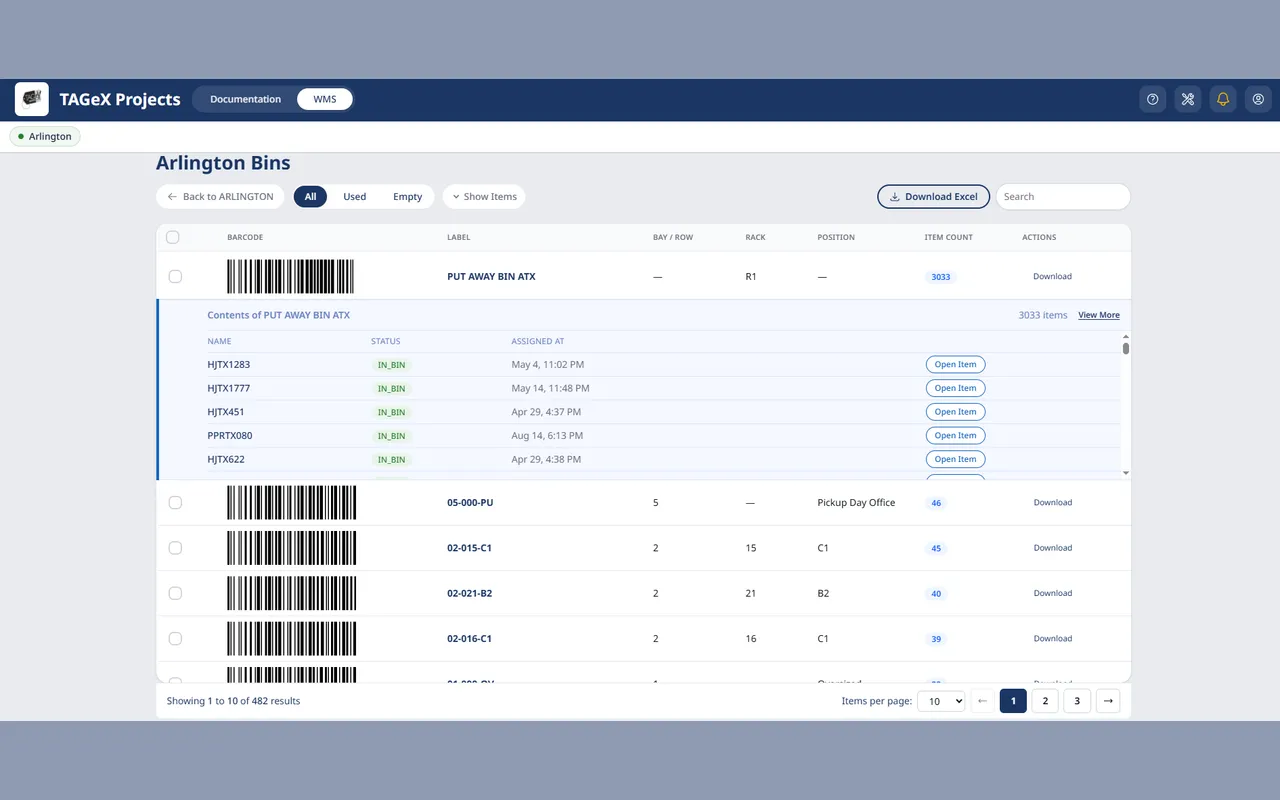Click item count badge 45
The width and height of the screenshot is (1280, 800).
936,548
